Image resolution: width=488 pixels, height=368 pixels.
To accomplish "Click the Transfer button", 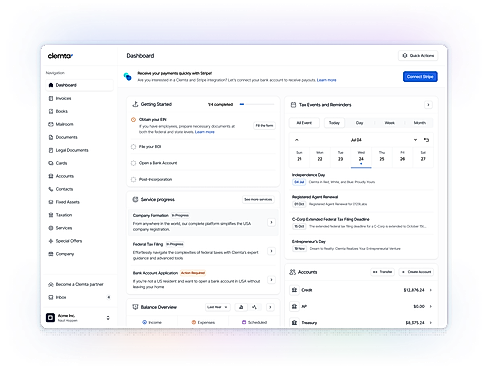I will pyautogui.click(x=382, y=272).
